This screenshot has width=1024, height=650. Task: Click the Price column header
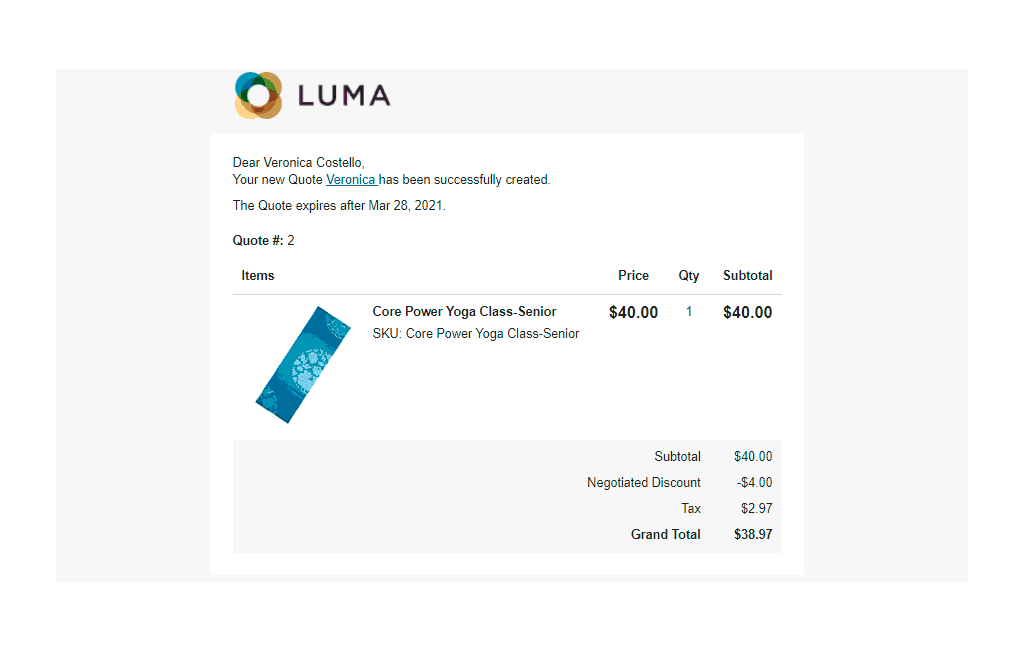633,276
